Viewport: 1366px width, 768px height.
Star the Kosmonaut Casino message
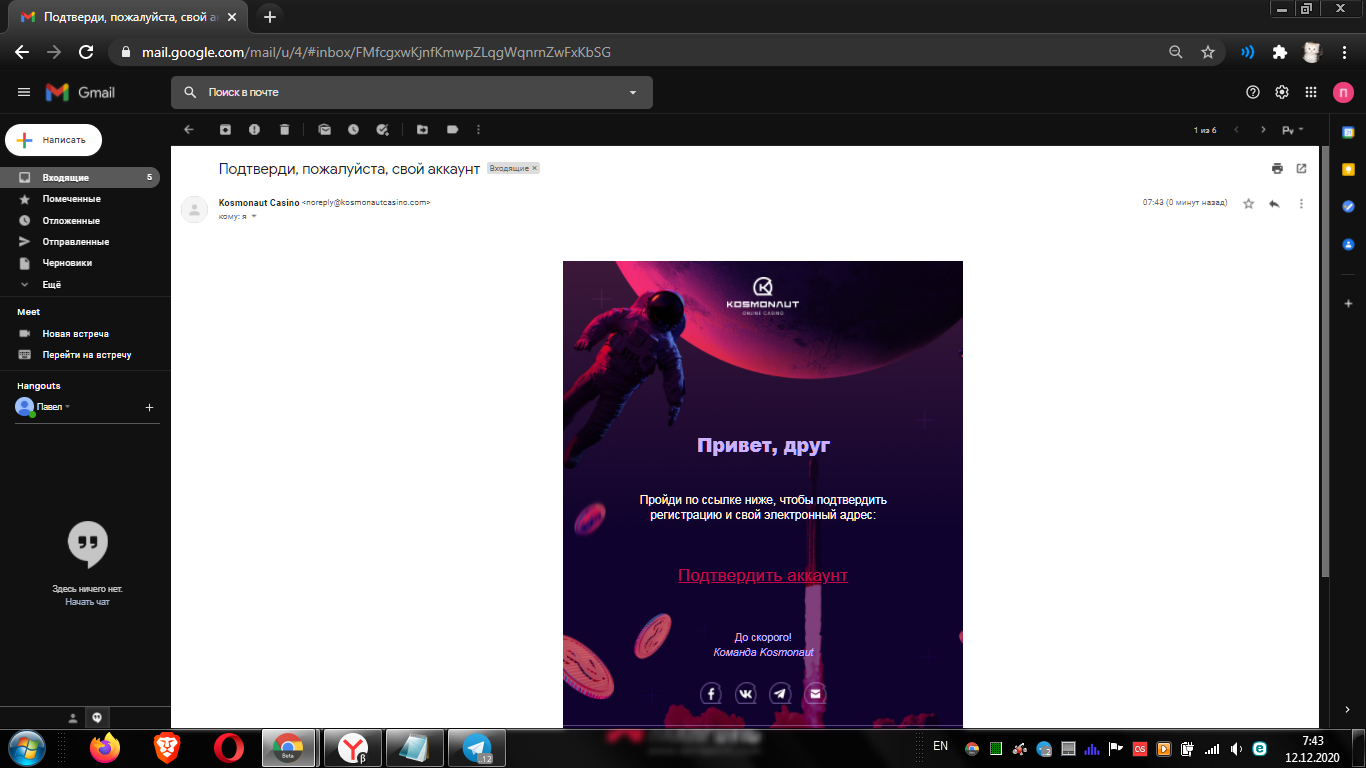[1248, 203]
